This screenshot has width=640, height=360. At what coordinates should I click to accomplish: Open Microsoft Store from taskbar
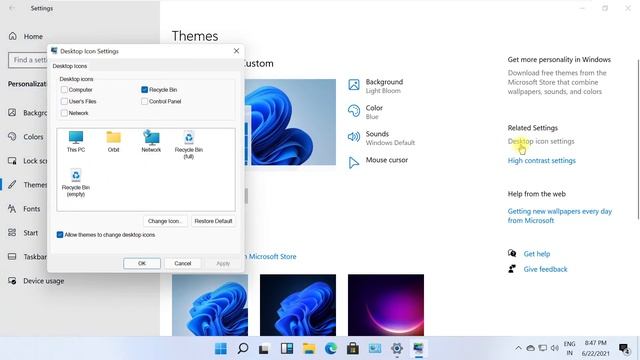tap(353, 349)
